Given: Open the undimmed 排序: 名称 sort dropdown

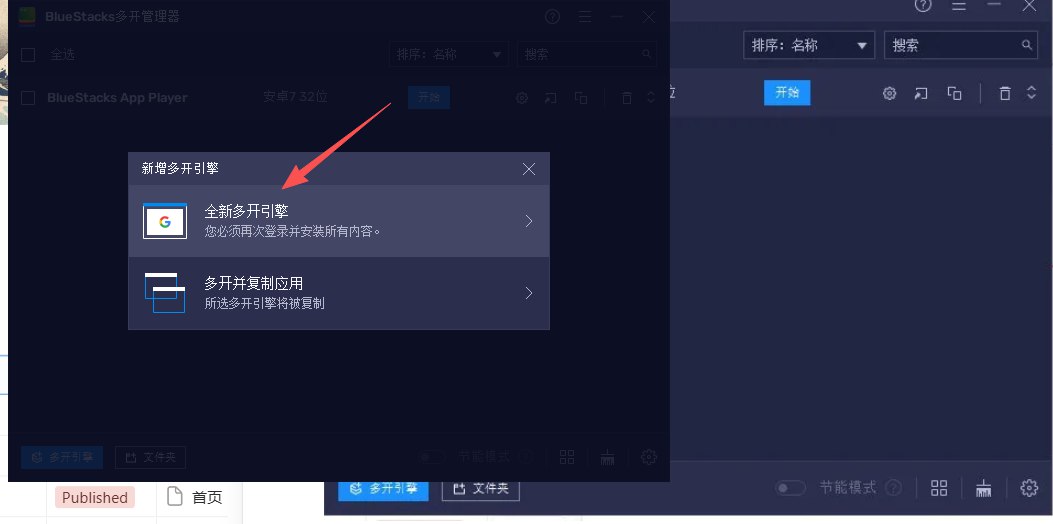Looking at the screenshot, I should [809, 45].
